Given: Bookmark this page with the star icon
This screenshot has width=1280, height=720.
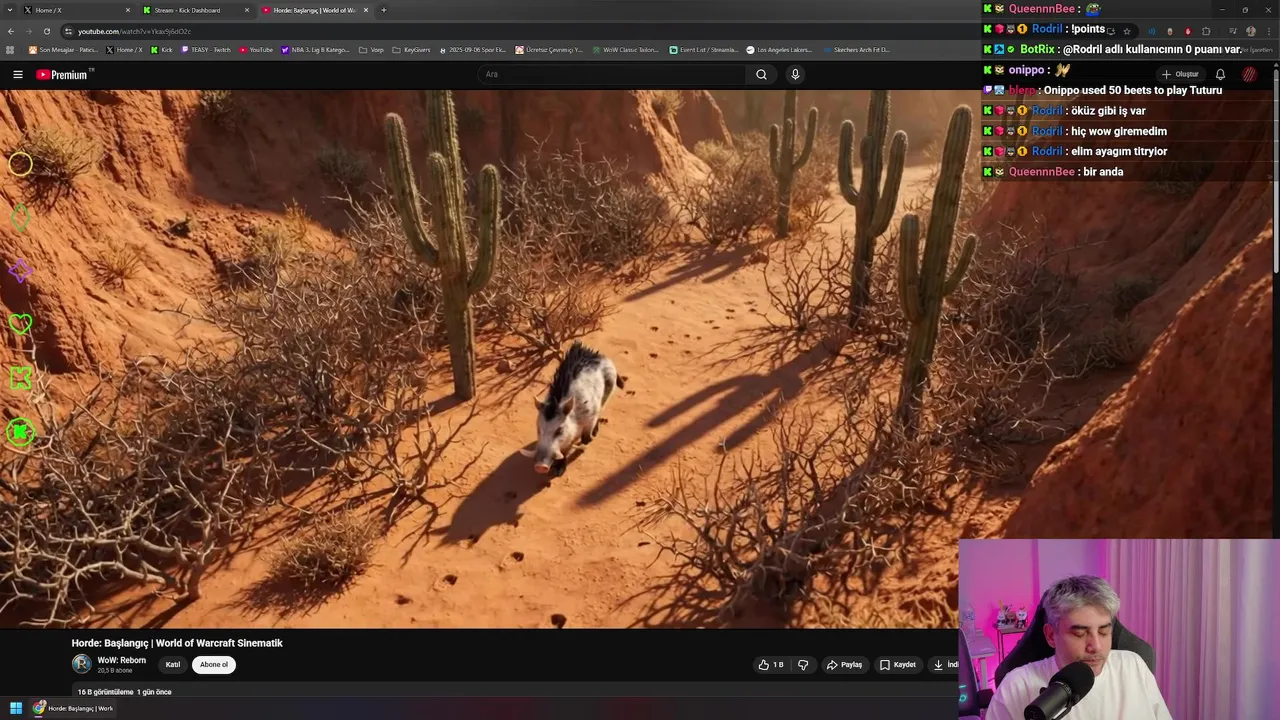Looking at the screenshot, I should click(1127, 31).
